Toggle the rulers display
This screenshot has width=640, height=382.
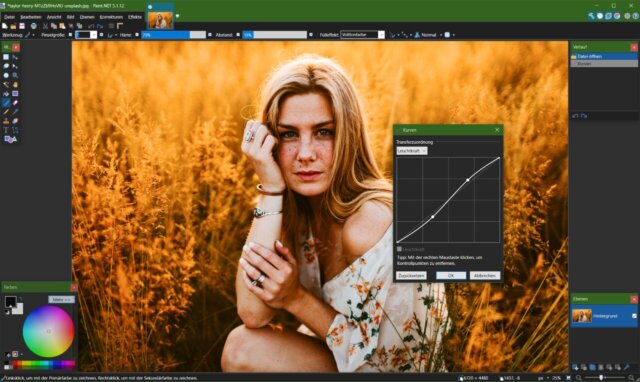[120, 26]
